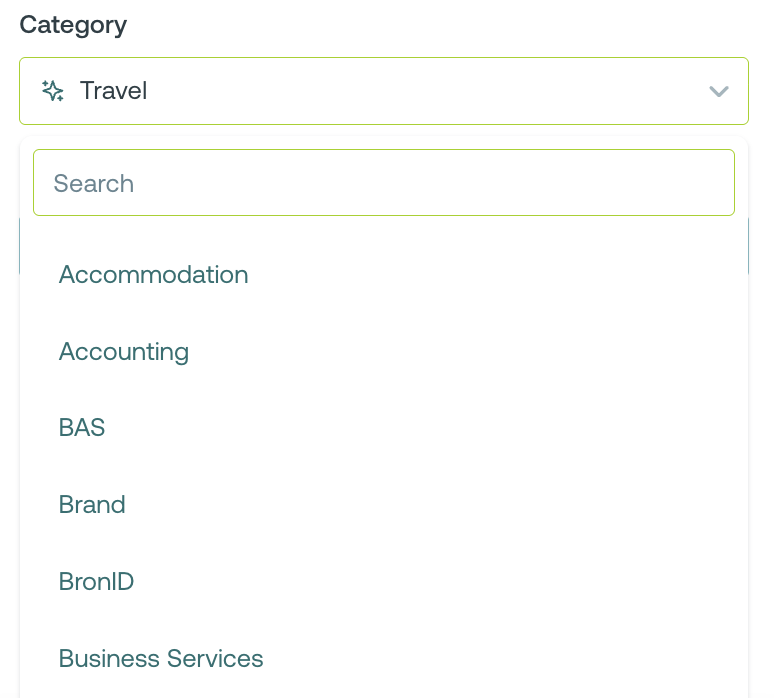774x698 pixels.
Task: Select Brand in the dropdown list
Action: (x=92, y=504)
